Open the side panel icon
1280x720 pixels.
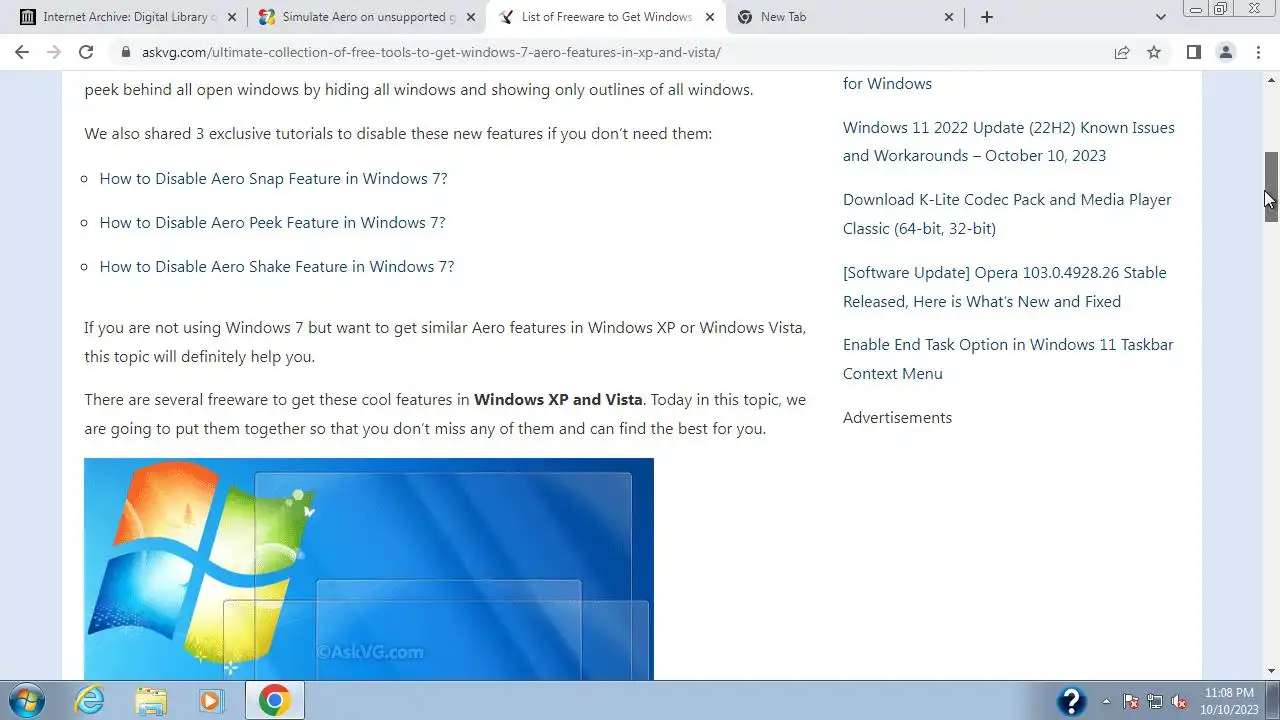click(1193, 52)
